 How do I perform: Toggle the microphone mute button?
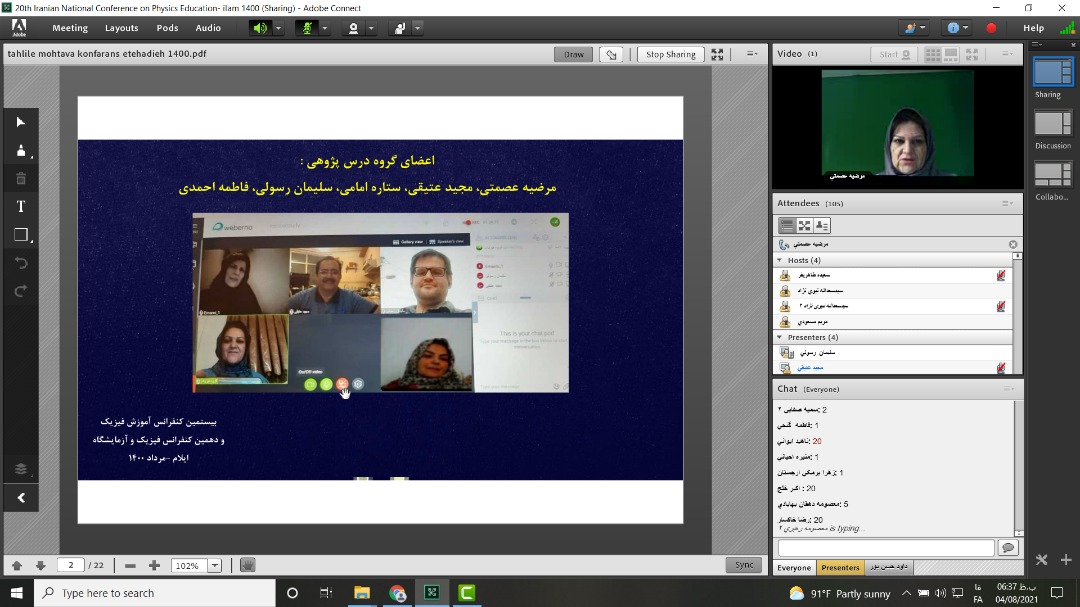(x=308, y=28)
